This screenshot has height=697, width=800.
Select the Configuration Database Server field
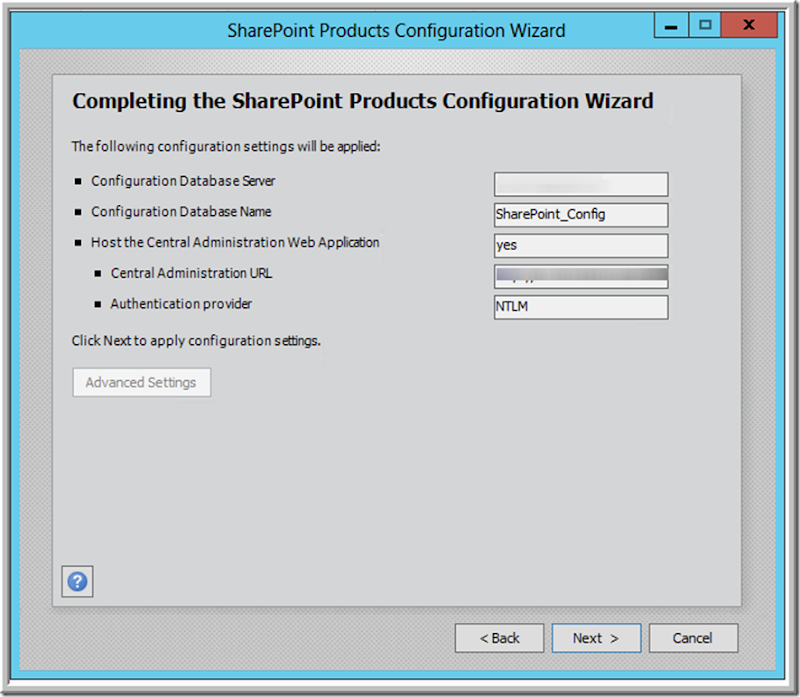581,184
